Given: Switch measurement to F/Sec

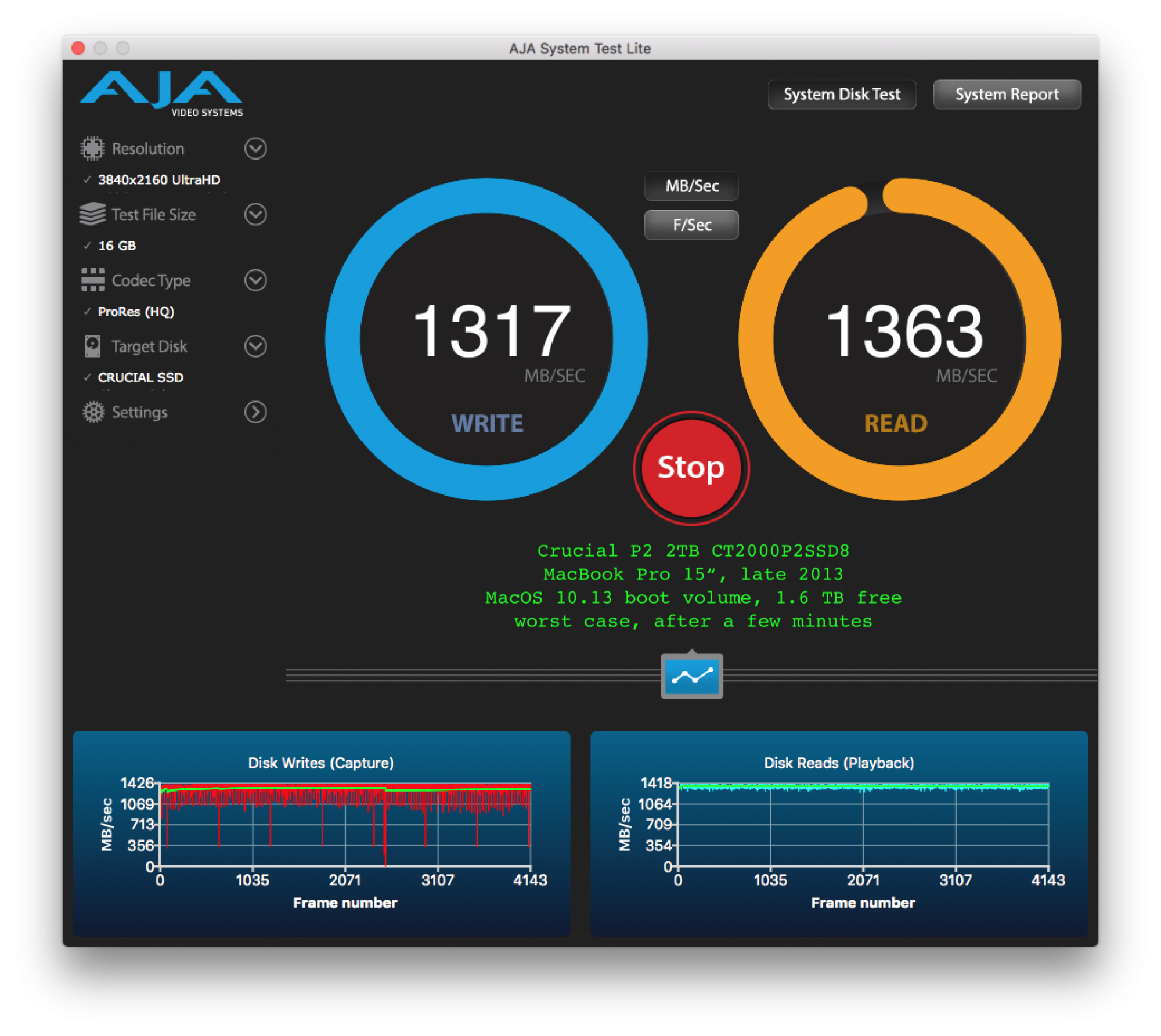Looking at the screenshot, I should tap(691, 225).
